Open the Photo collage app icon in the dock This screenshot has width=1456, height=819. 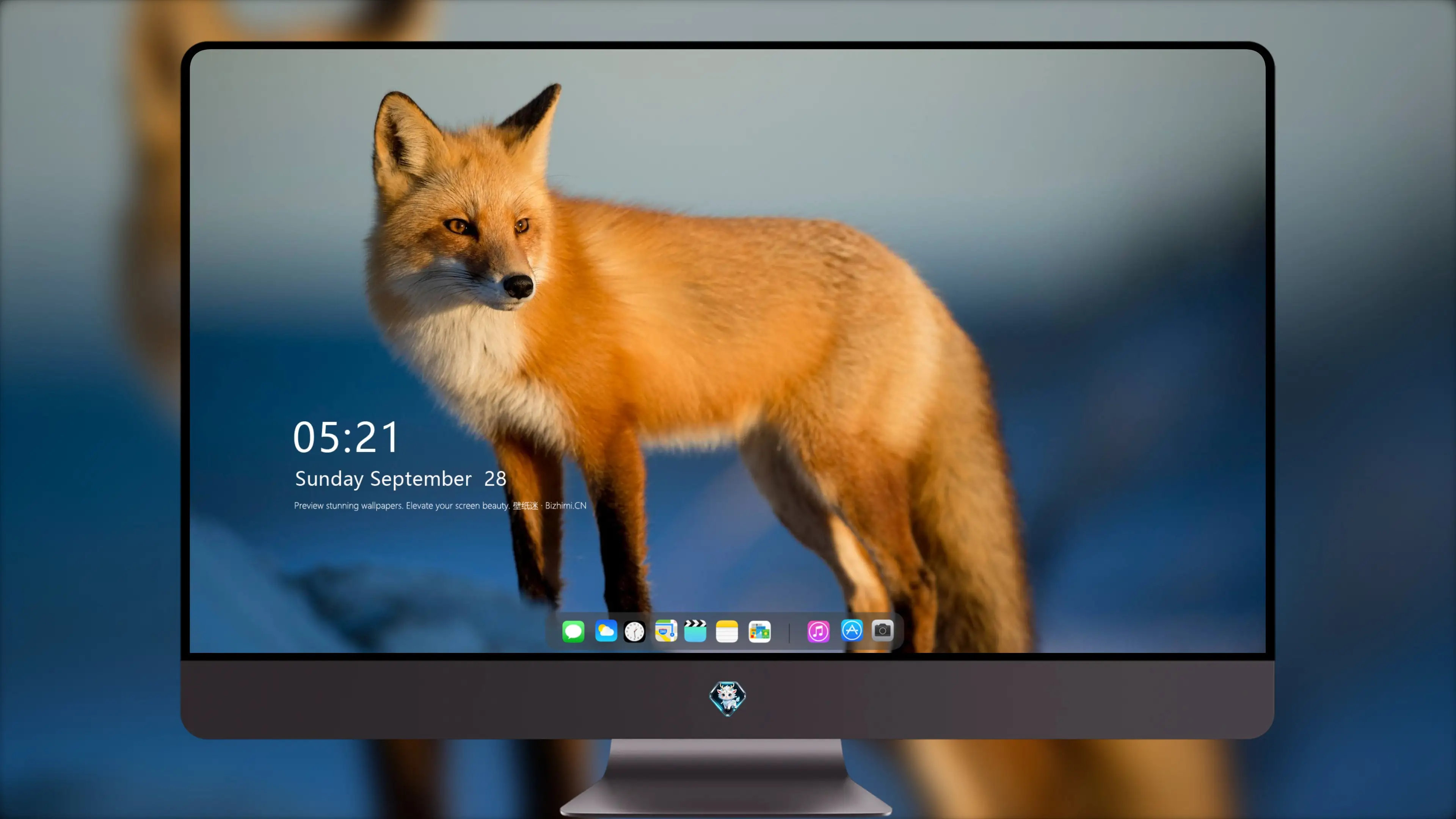tap(759, 631)
